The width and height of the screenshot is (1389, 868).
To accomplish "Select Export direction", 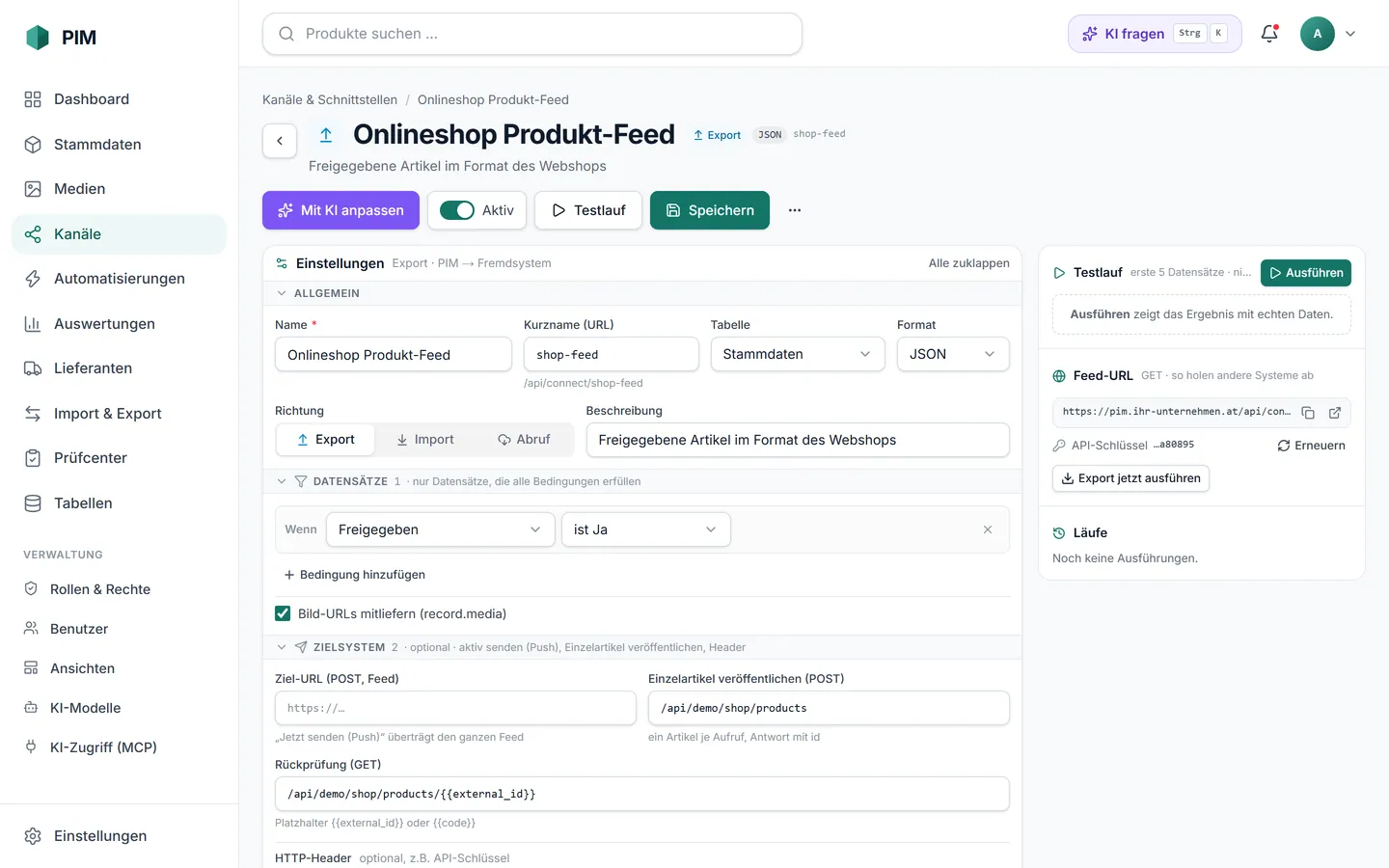I will (x=325, y=440).
